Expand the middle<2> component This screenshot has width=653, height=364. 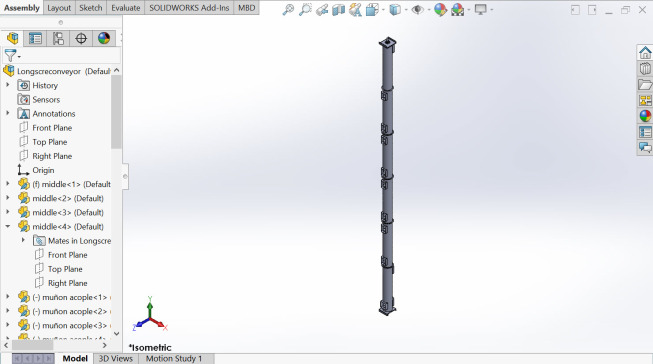(x=7, y=198)
